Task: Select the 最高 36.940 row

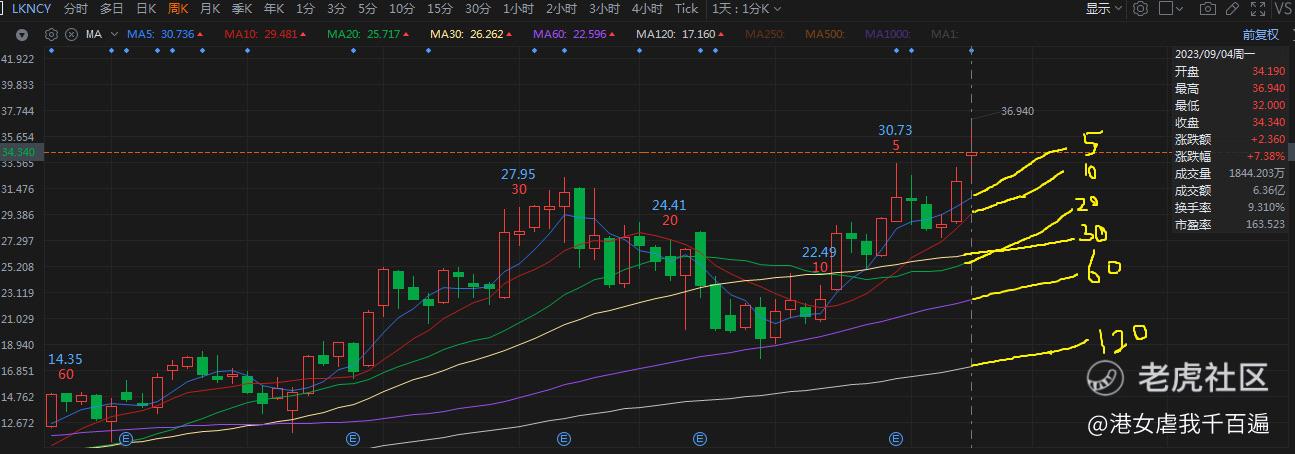Action: click(1231, 89)
